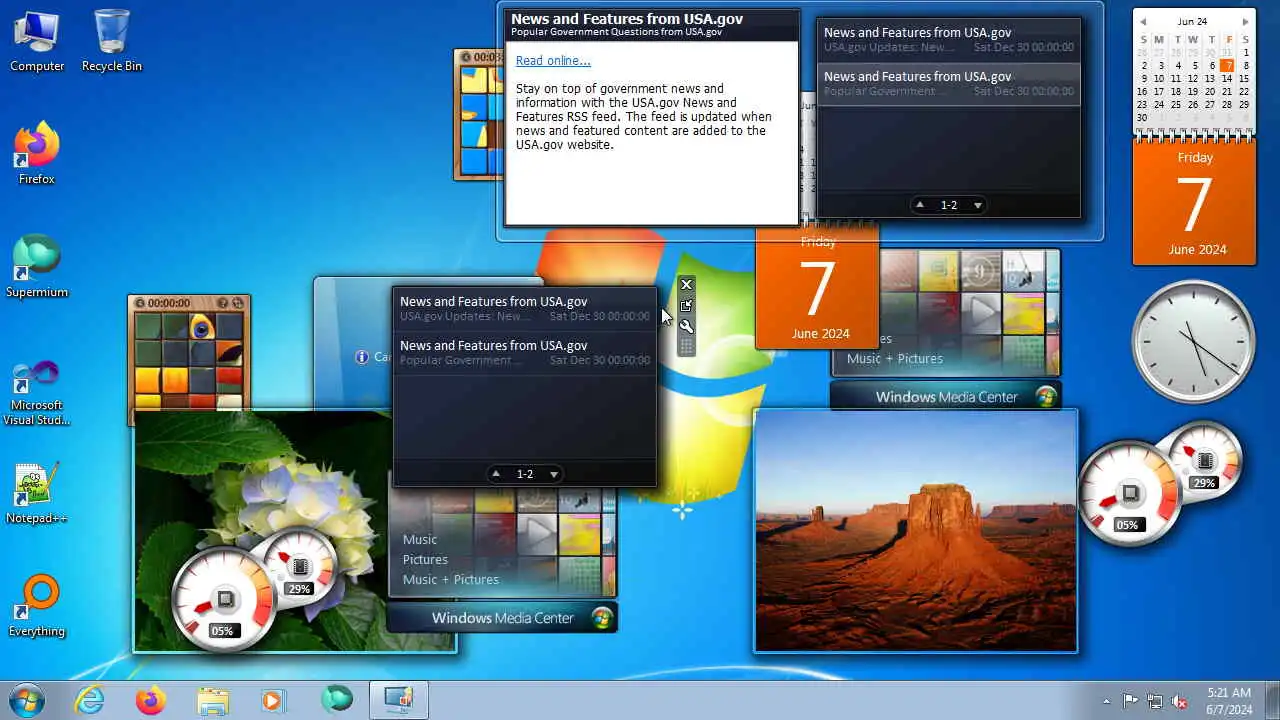Click the toucan eye tile in the puzzle
The image size is (1280, 720).
(x=202, y=326)
